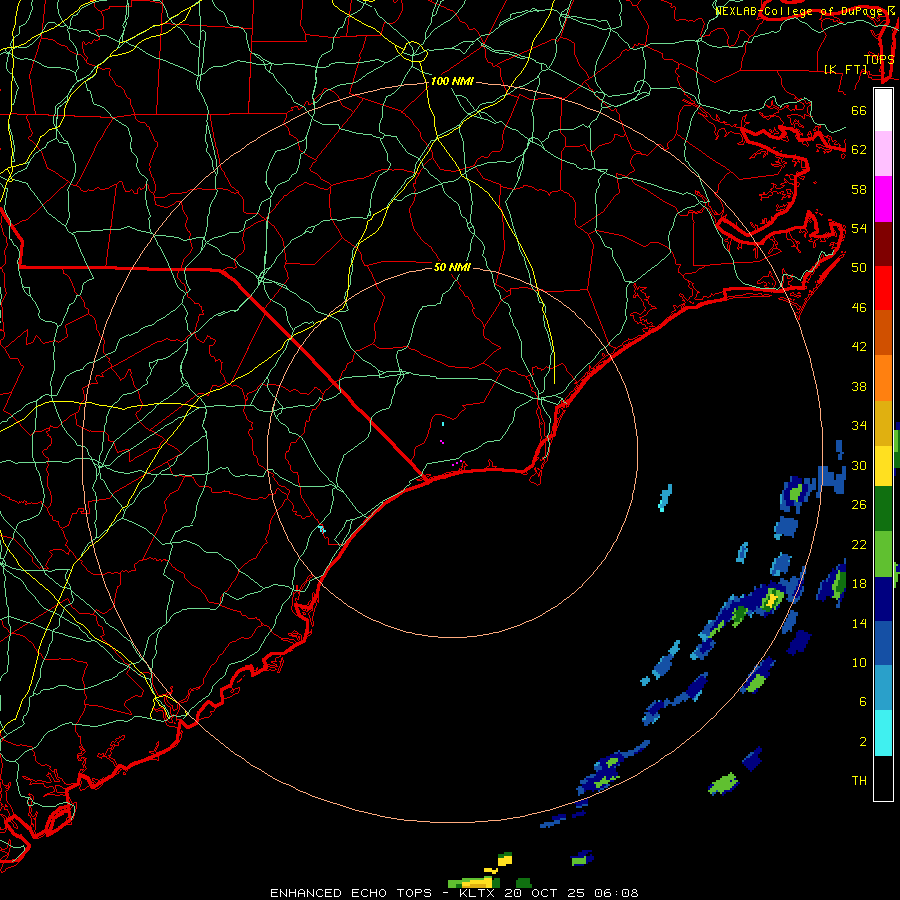This screenshot has width=900, height=900.
Task: Click the medium blue 14 kft legend swatch
Action: (883, 643)
